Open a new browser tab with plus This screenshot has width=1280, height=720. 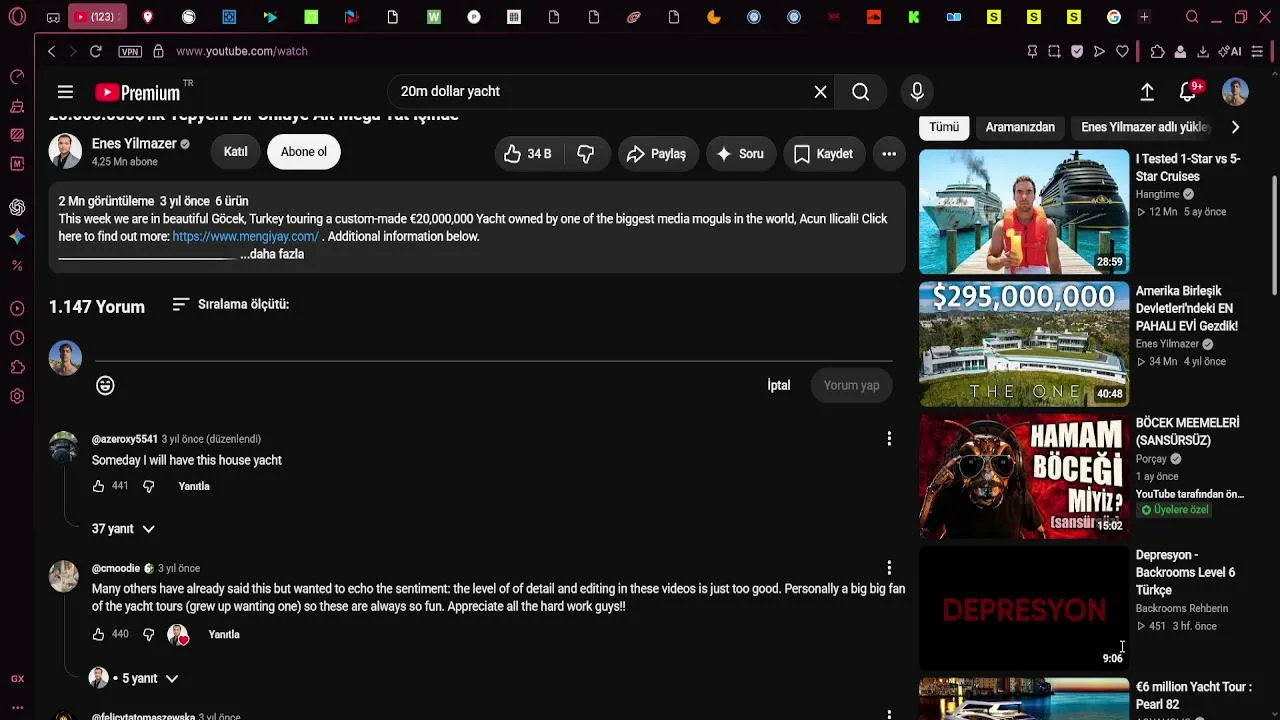point(1144,17)
